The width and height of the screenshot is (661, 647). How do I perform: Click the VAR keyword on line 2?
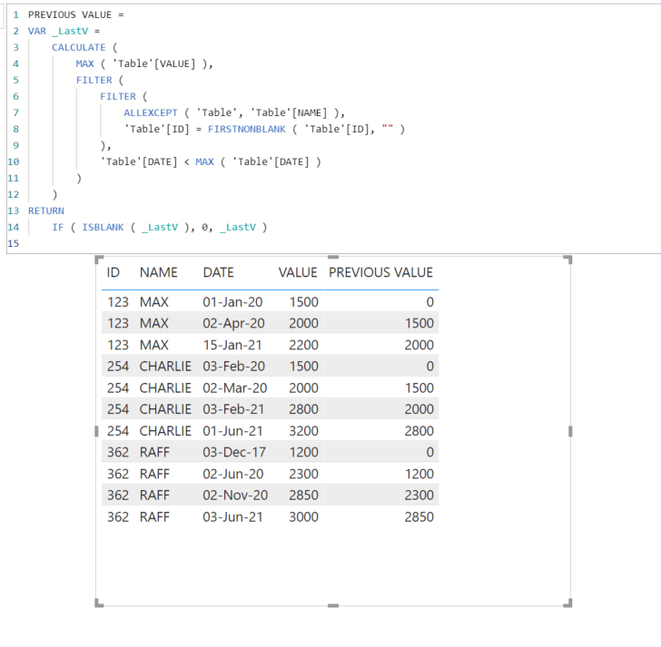pyautogui.click(x=37, y=31)
